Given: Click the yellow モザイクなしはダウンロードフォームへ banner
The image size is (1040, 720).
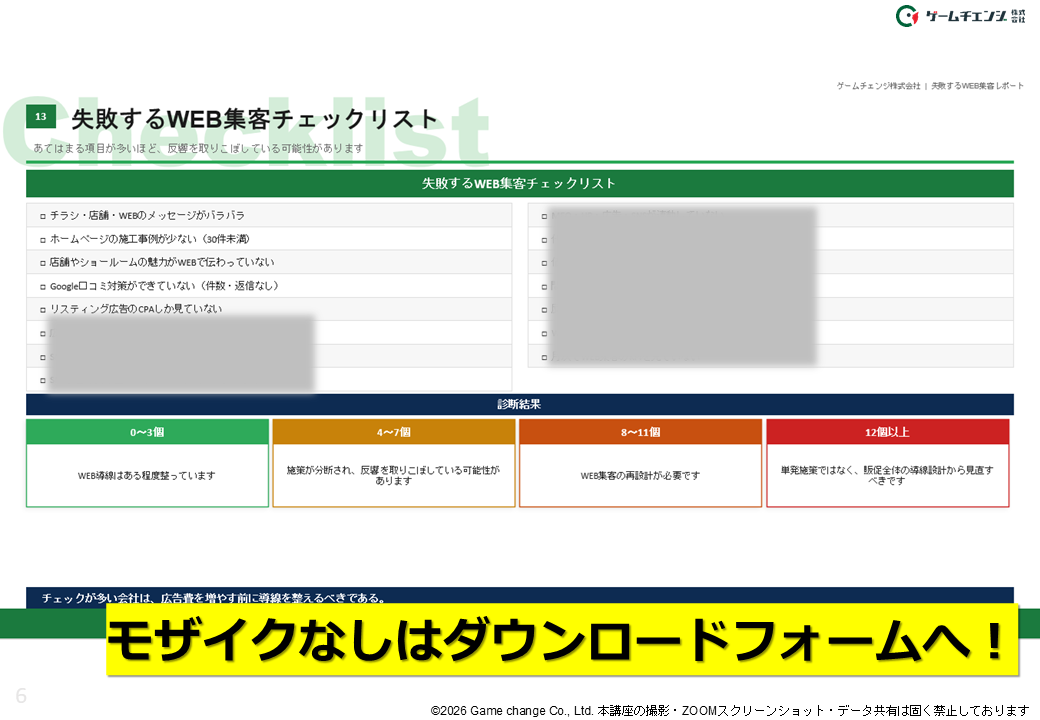Looking at the screenshot, I should point(562,640).
